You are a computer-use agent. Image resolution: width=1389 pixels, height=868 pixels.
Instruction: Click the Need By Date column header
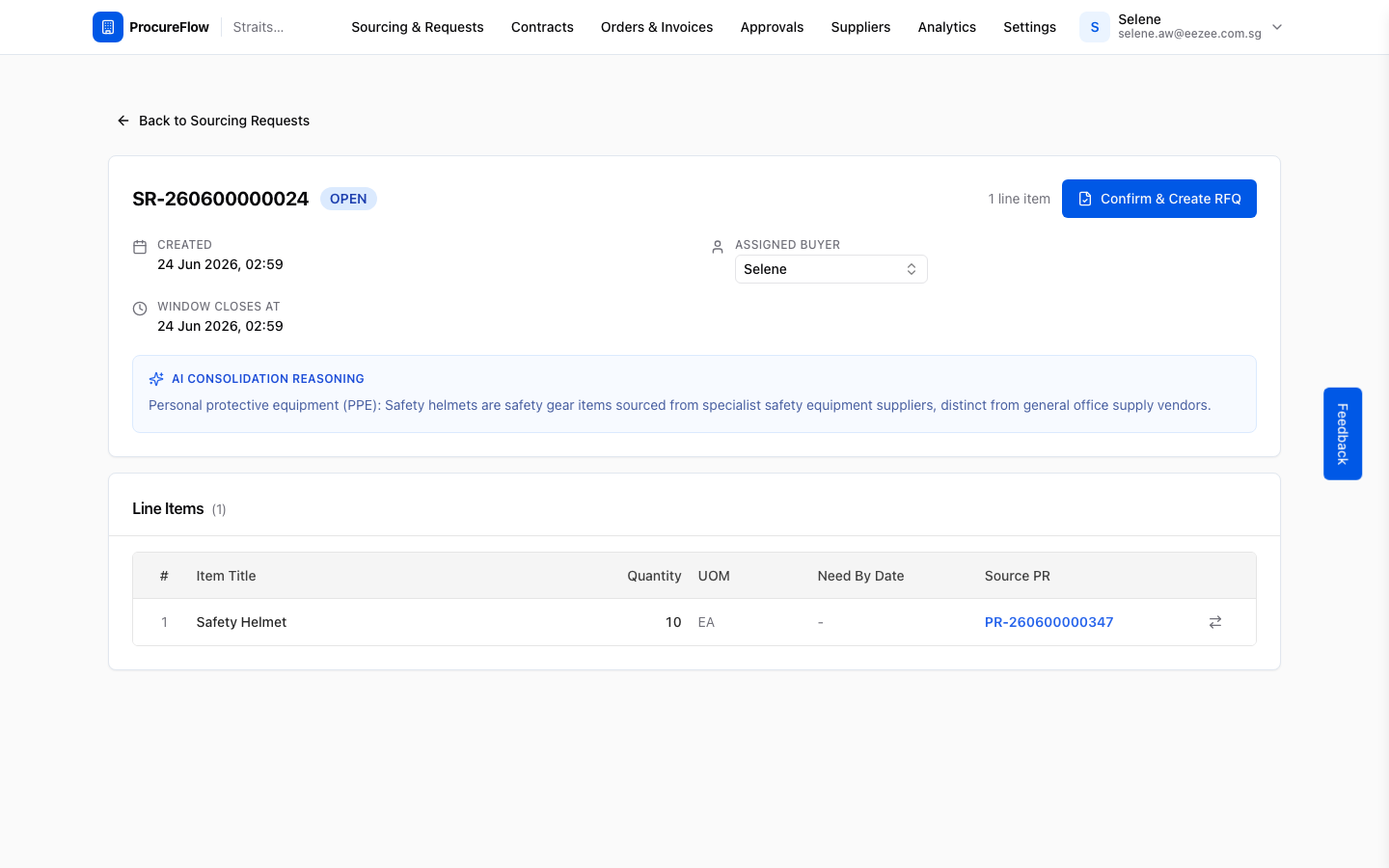(x=860, y=576)
